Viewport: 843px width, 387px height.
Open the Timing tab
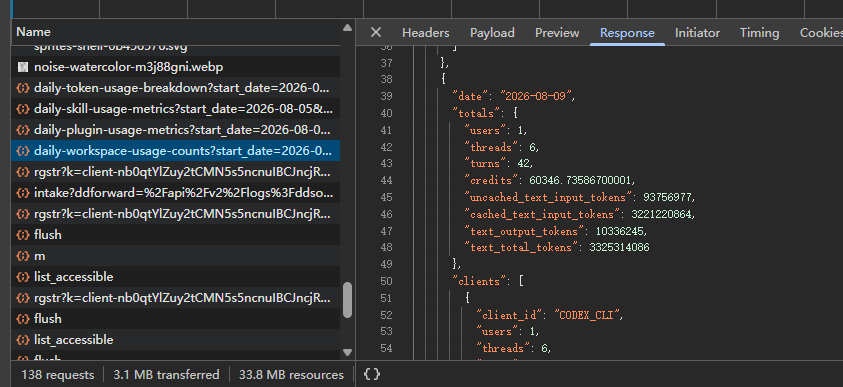coord(759,33)
